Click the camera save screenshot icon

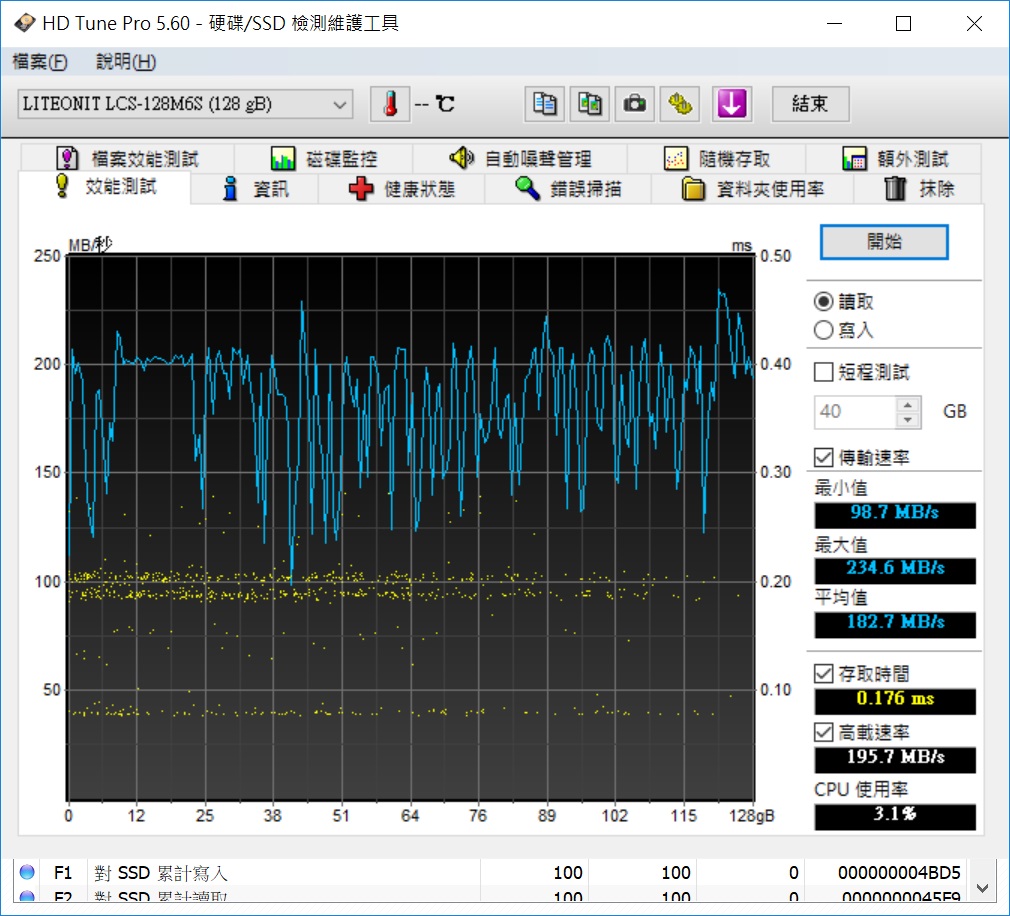click(634, 104)
